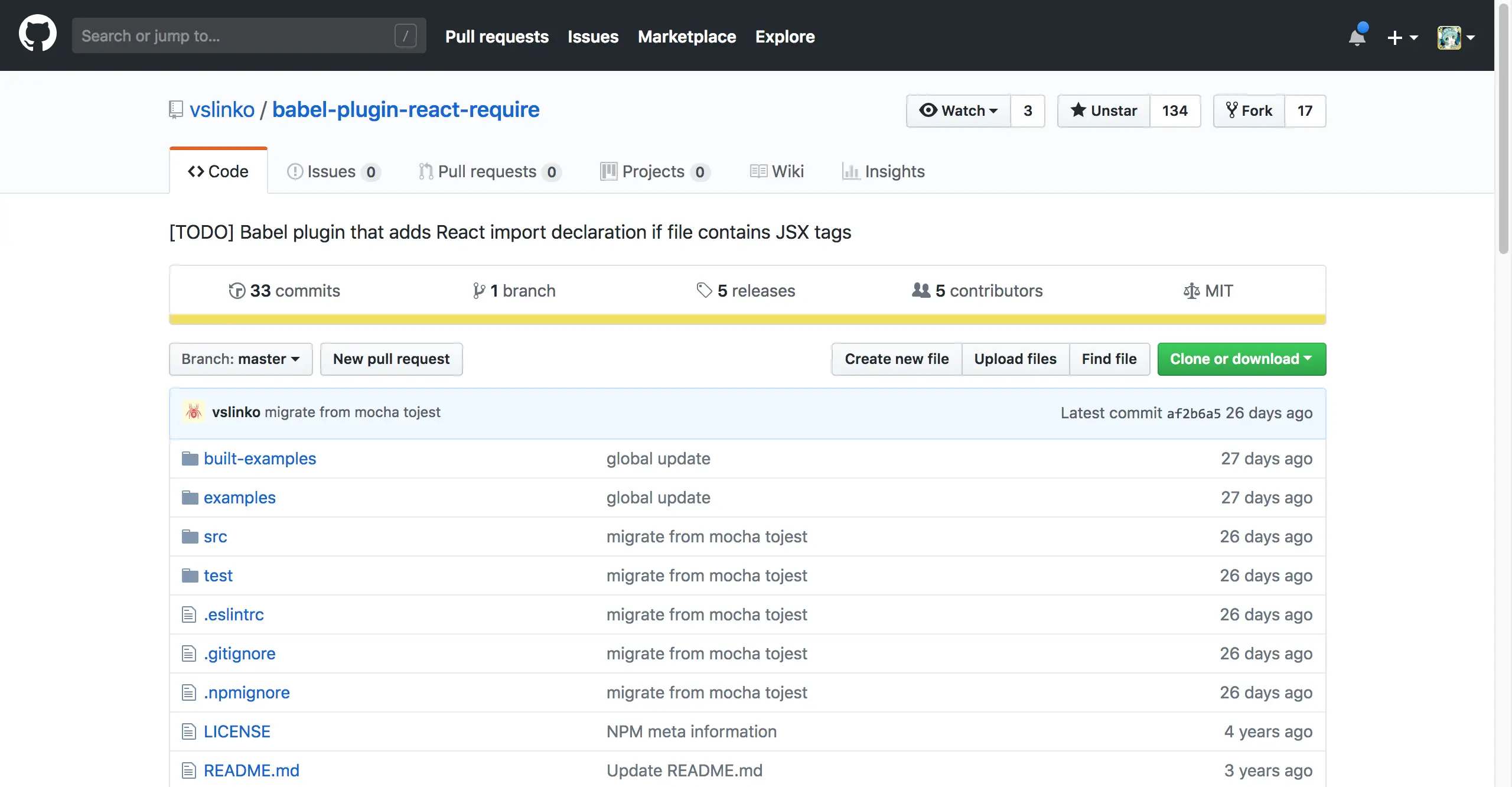Click the README.md file icon
The image size is (1512, 787).
click(x=189, y=770)
